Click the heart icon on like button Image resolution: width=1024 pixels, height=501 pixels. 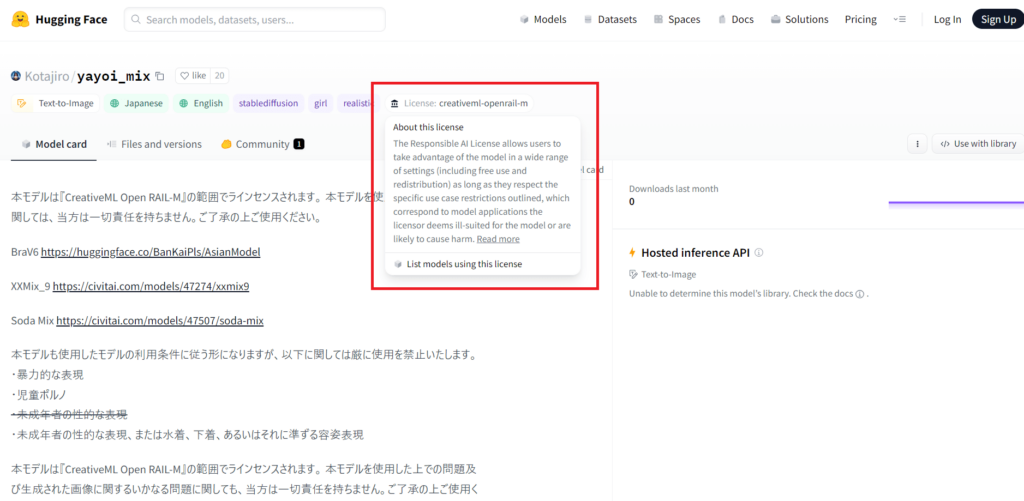coord(184,76)
